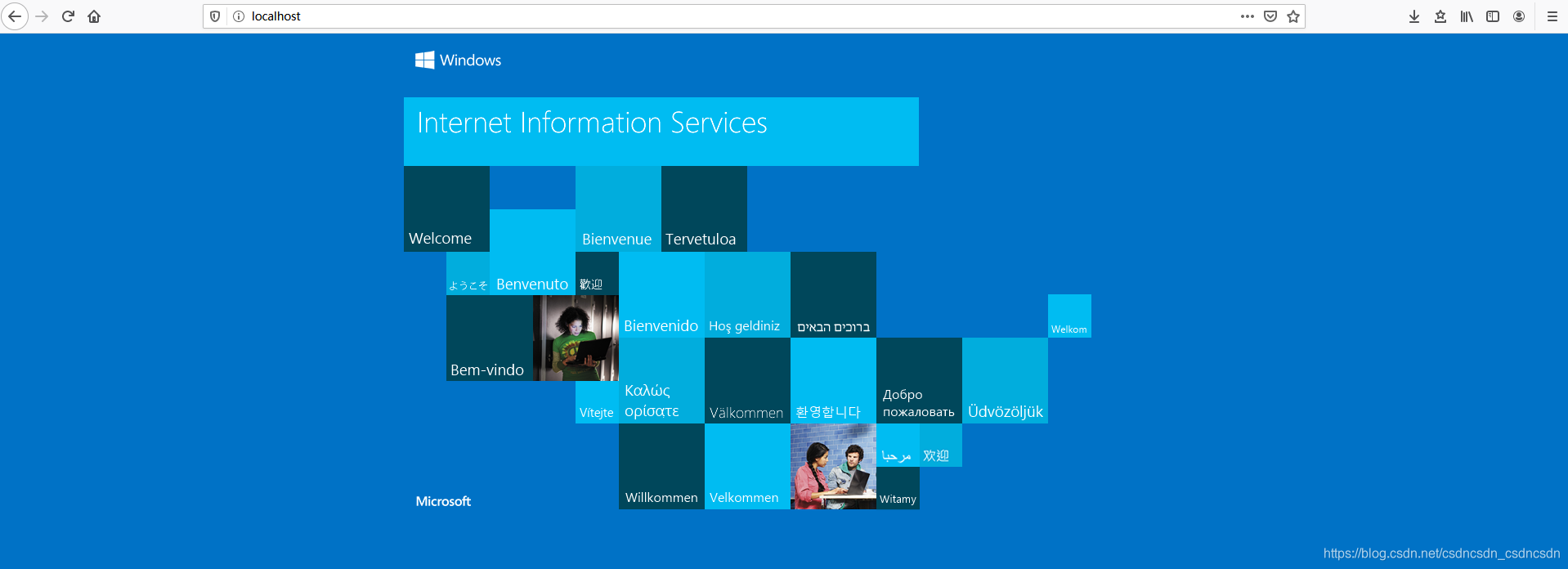Open the Library books icon
Screen dimensions: 1568x569
[1467, 16]
